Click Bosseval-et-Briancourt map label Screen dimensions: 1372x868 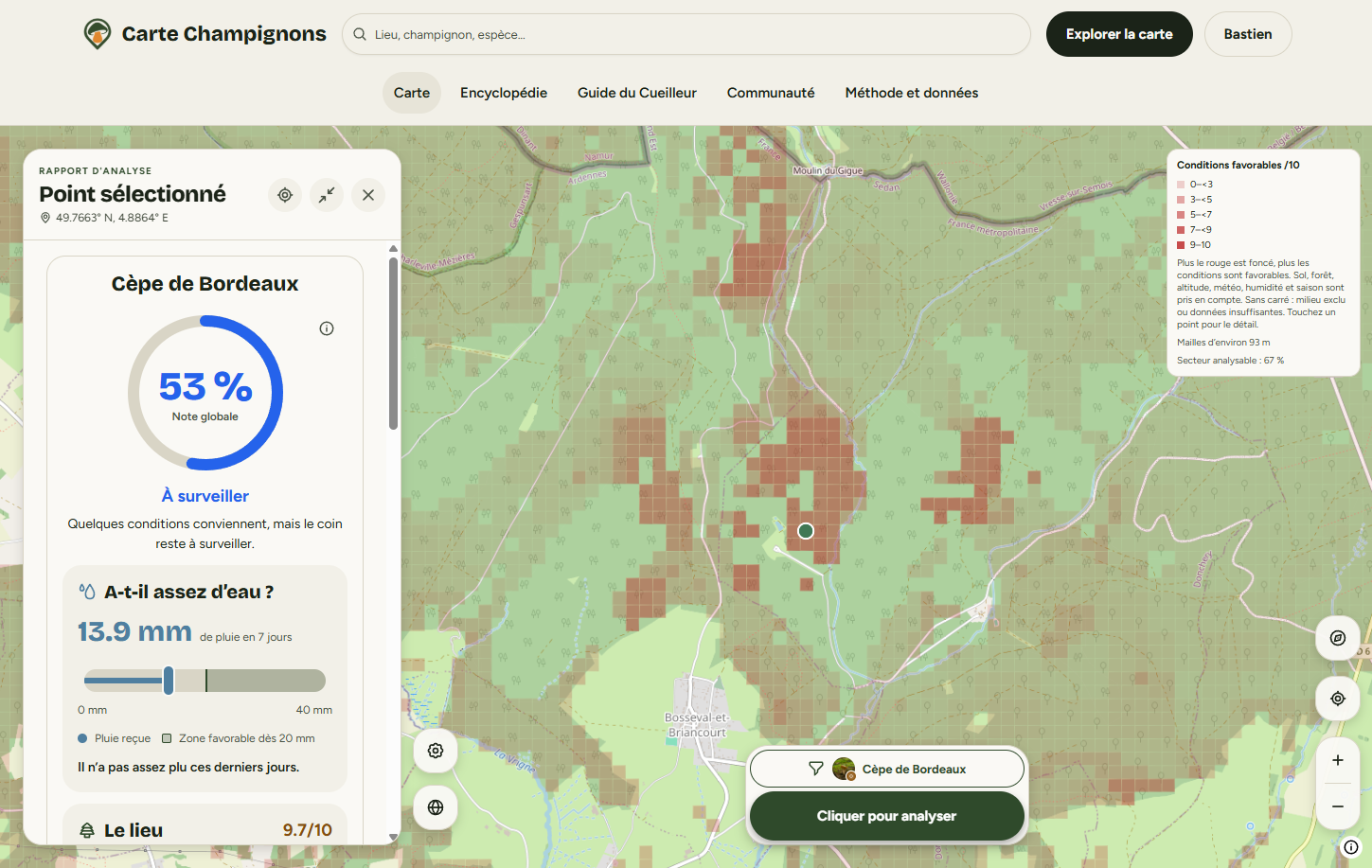(x=697, y=725)
